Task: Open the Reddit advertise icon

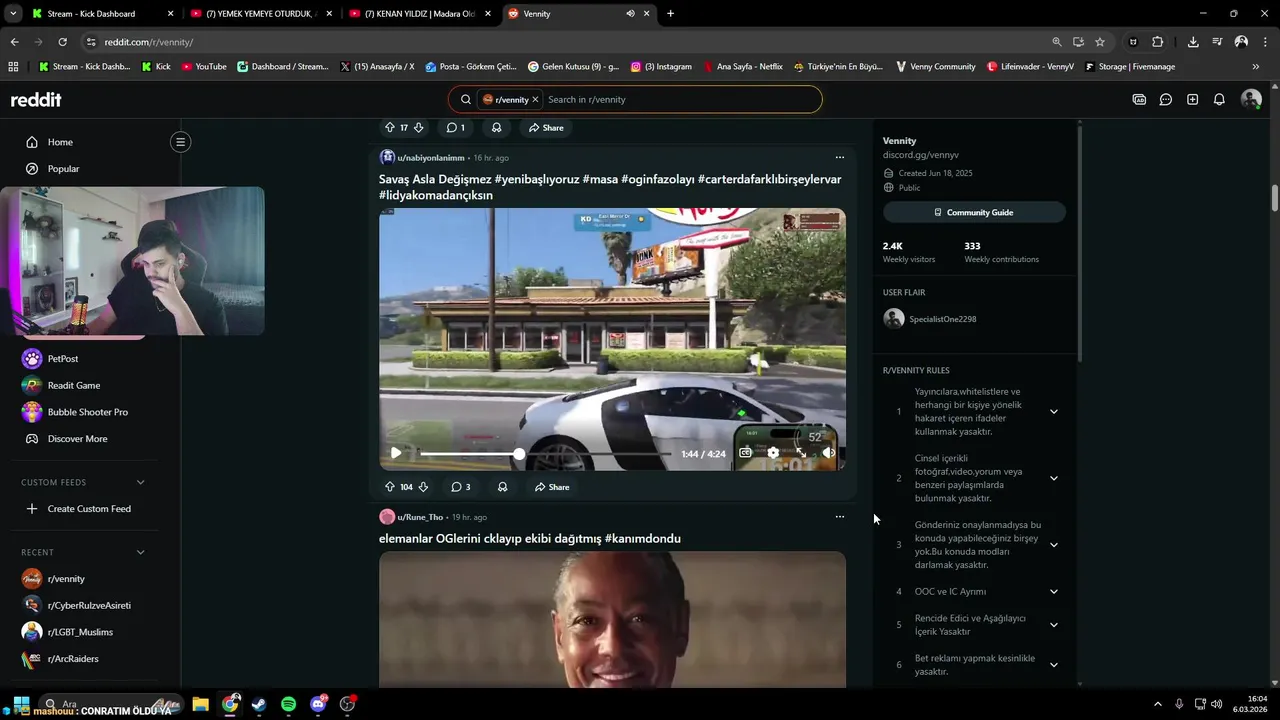Action: point(1139,100)
